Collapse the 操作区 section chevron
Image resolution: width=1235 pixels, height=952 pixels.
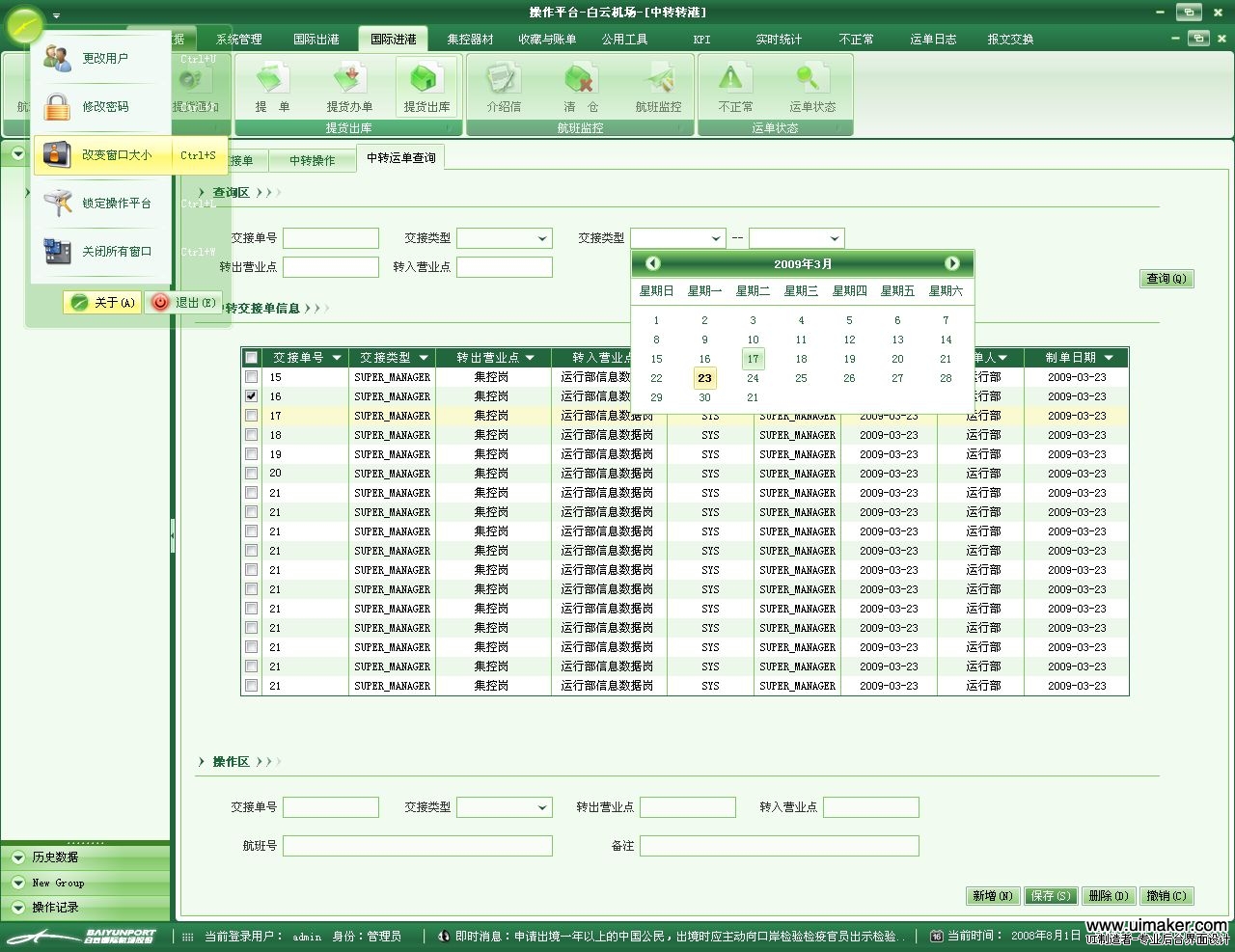coord(202,762)
